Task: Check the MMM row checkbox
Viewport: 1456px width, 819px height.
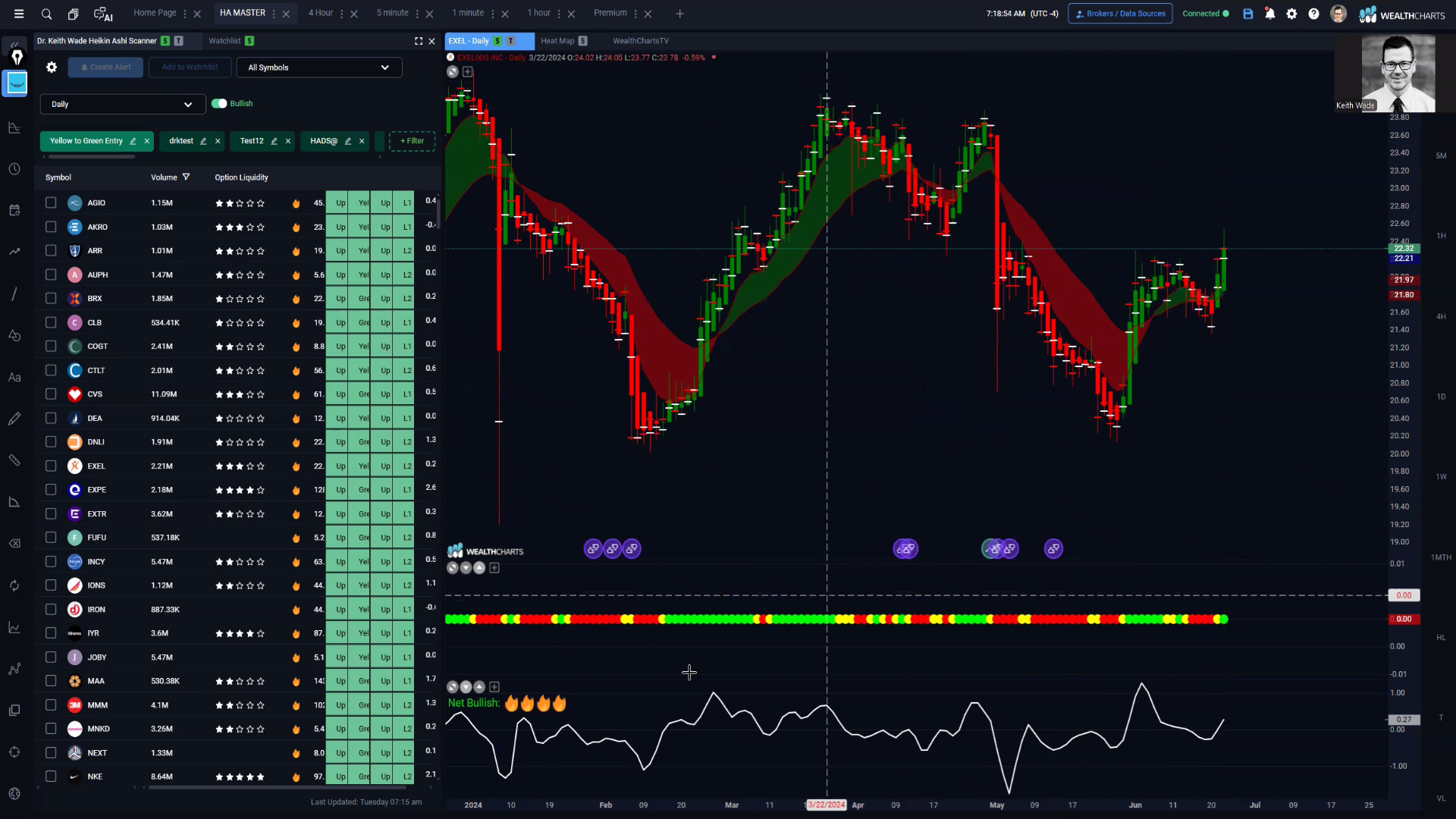Action: click(51, 704)
